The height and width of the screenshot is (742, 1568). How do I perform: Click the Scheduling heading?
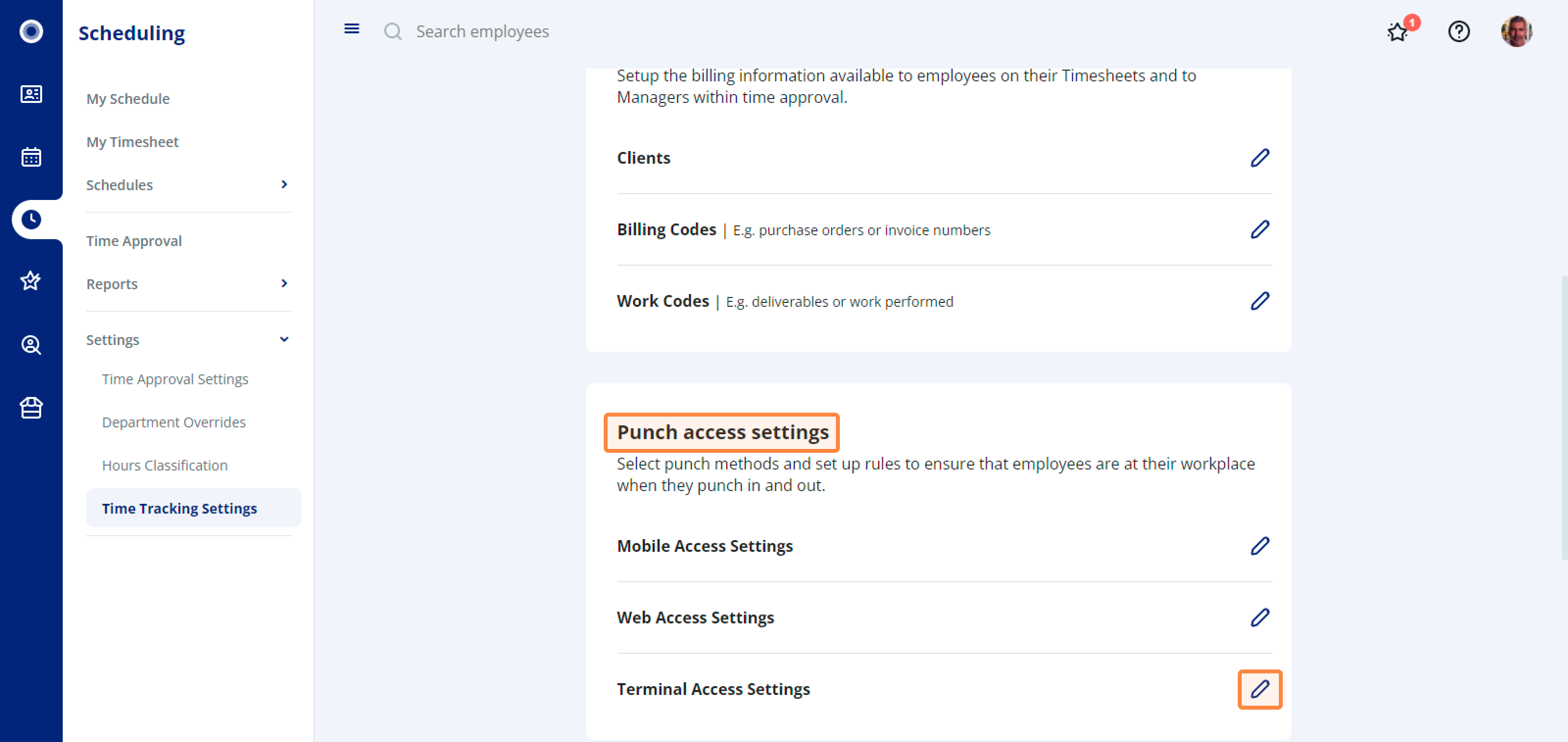point(131,33)
